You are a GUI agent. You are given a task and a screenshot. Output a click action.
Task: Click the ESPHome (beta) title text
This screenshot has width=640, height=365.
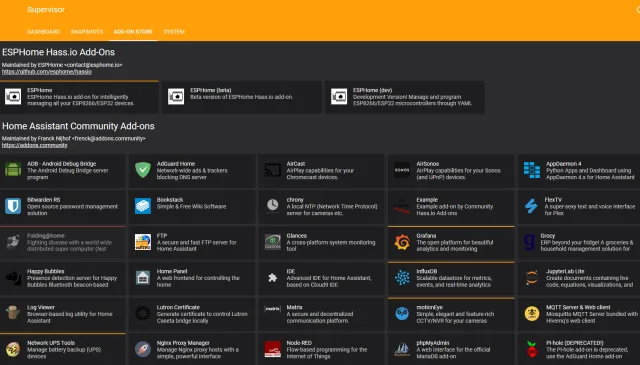pyautogui.click(x=211, y=91)
